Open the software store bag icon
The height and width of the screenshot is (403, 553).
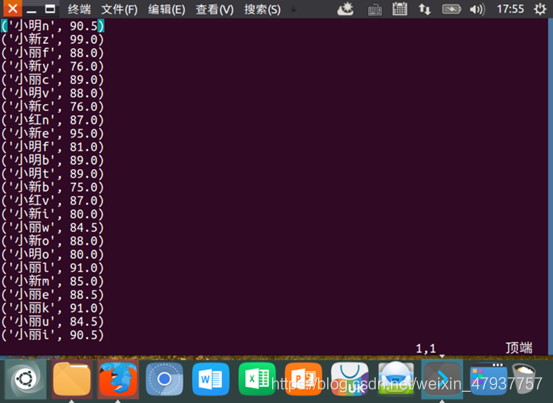point(350,379)
